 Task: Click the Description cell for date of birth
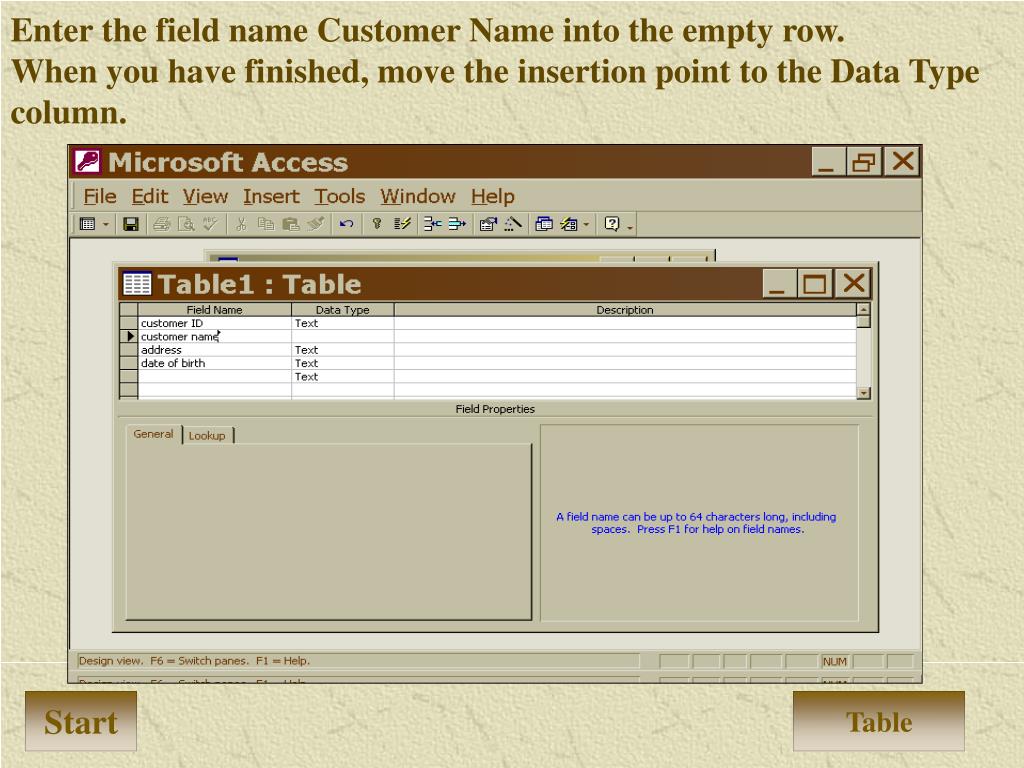point(625,363)
